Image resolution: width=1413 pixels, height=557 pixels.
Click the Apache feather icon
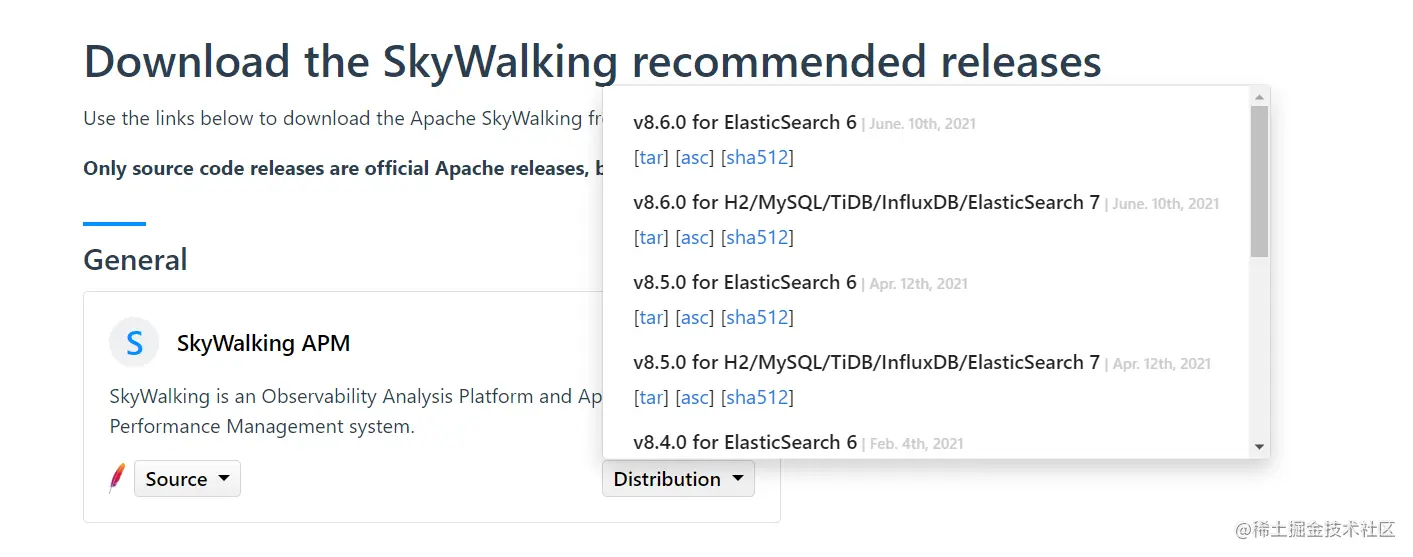click(x=117, y=478)
